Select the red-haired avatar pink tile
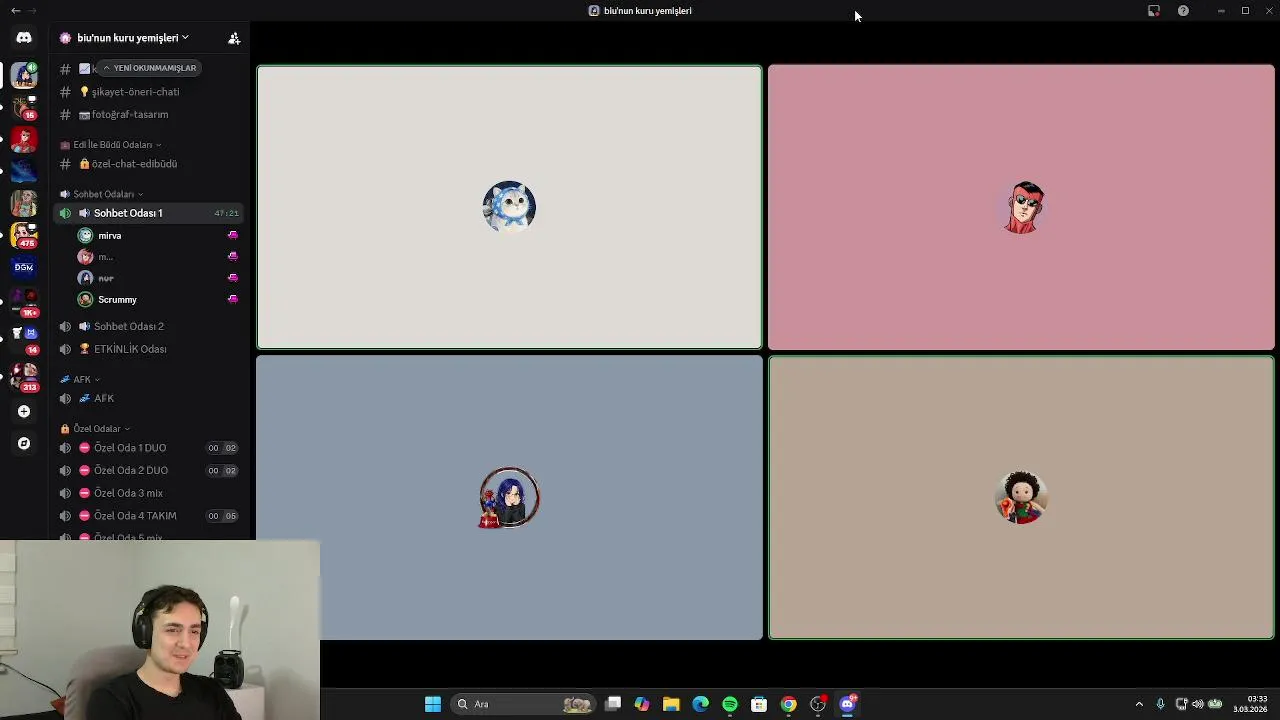This screenshot has width=1280, height=720. (1021, 207)
